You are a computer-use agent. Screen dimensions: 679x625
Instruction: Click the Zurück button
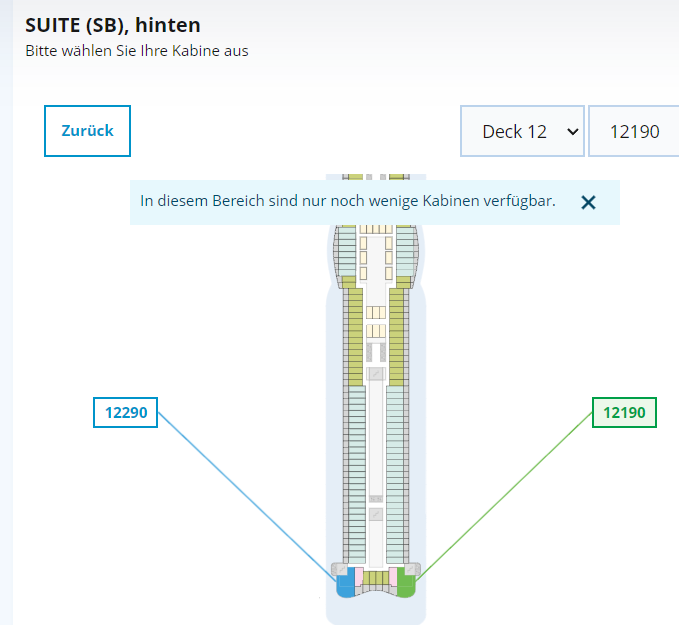pos(87,131)
